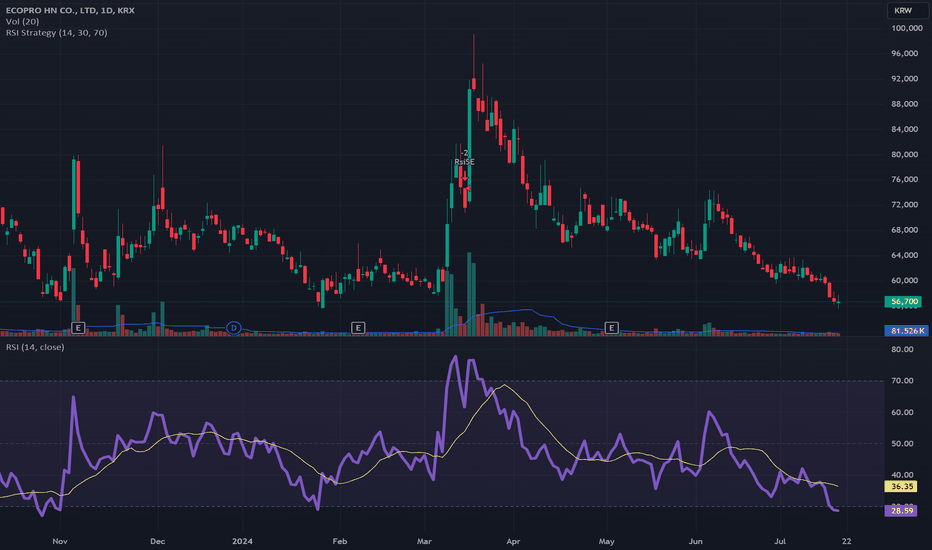
Task: Select the RSI (14, close) pane label
Action: [x=35, y=347]
